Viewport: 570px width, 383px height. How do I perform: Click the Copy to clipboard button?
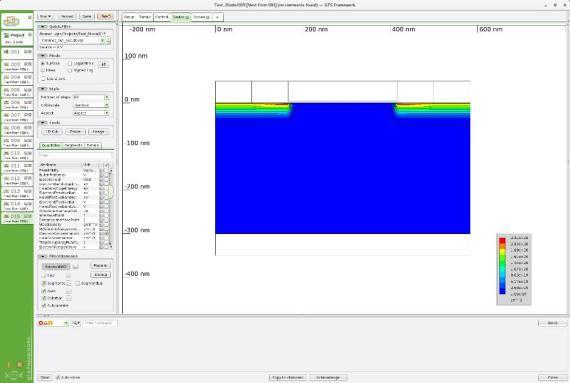click(288, 378)
